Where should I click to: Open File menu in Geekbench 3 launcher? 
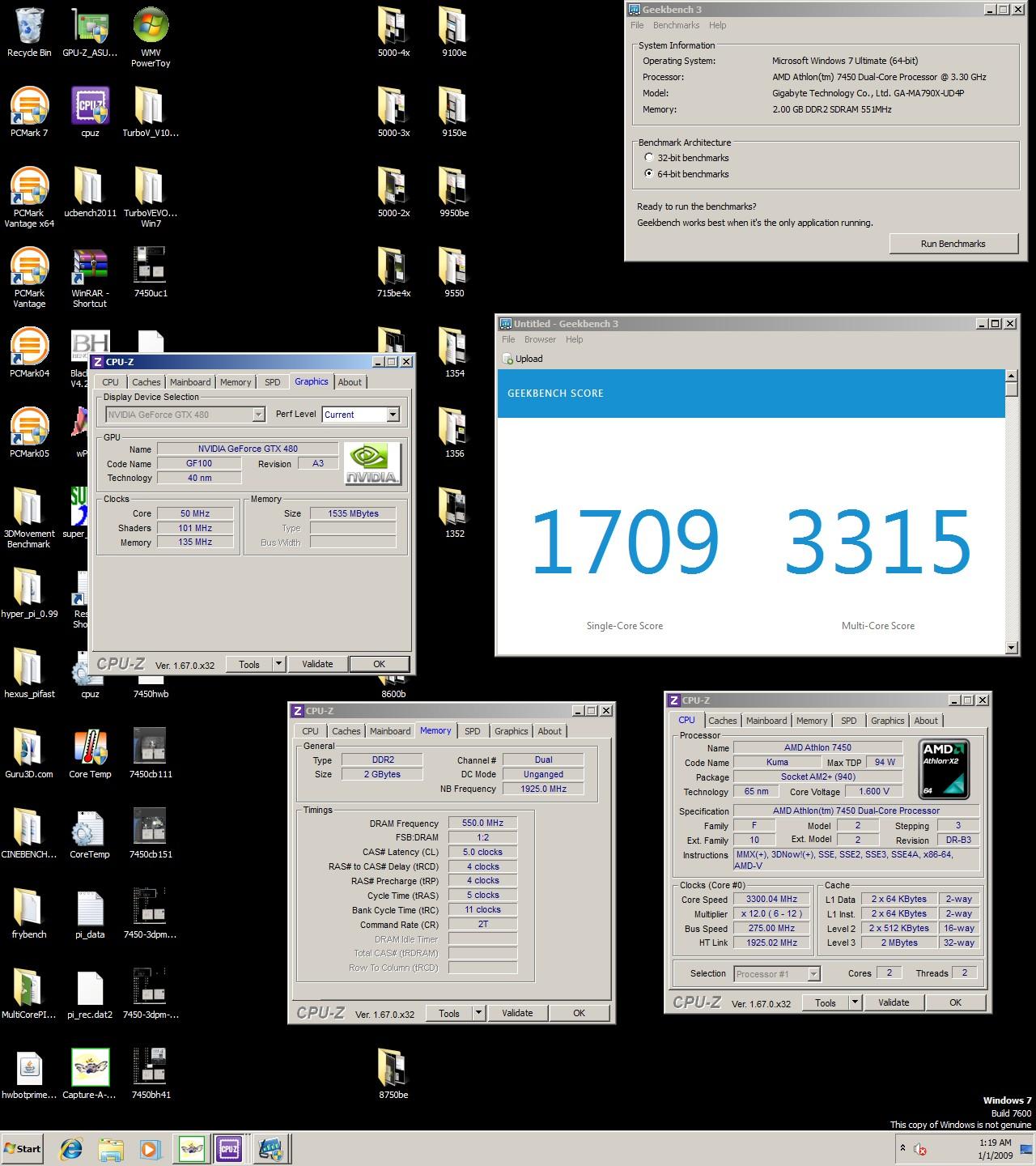tap(638, 25)
